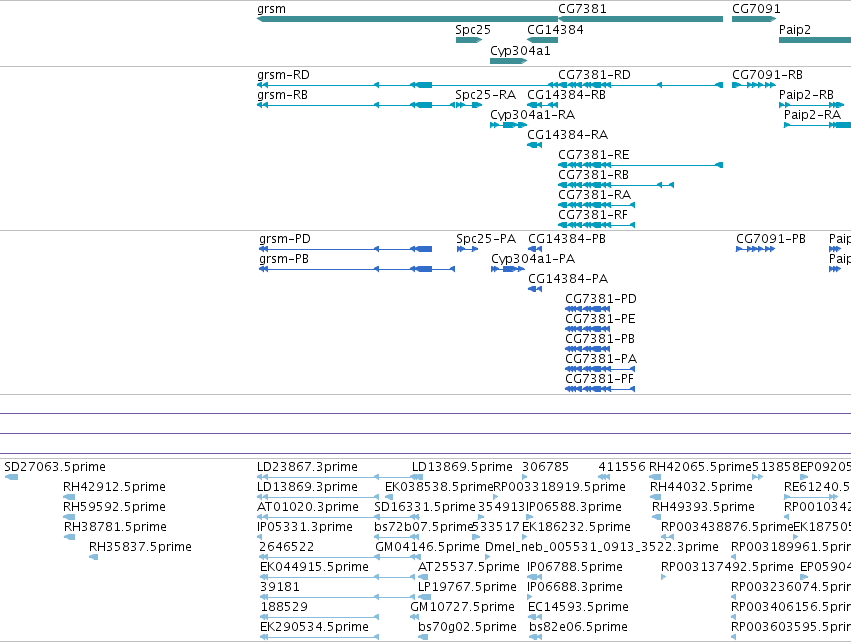
Task: Click the Paip2 gene label
Action: pos(795,29)
